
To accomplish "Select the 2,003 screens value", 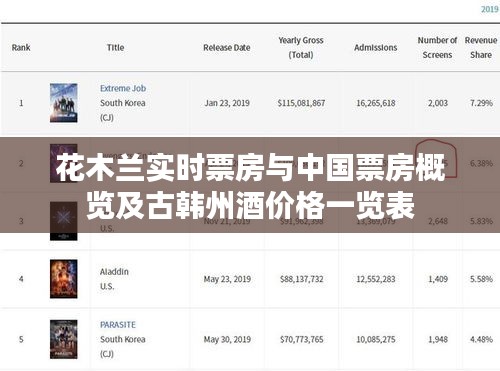I will click(438, 103).
